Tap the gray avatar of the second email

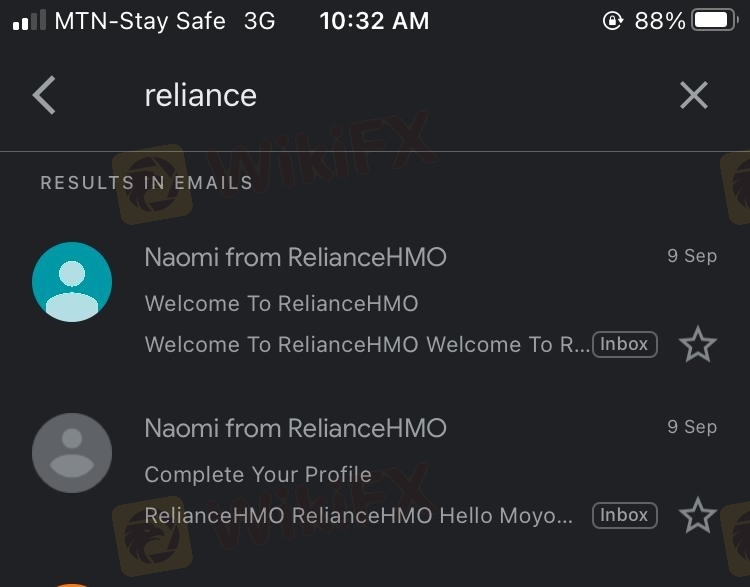tap(72, 453)
